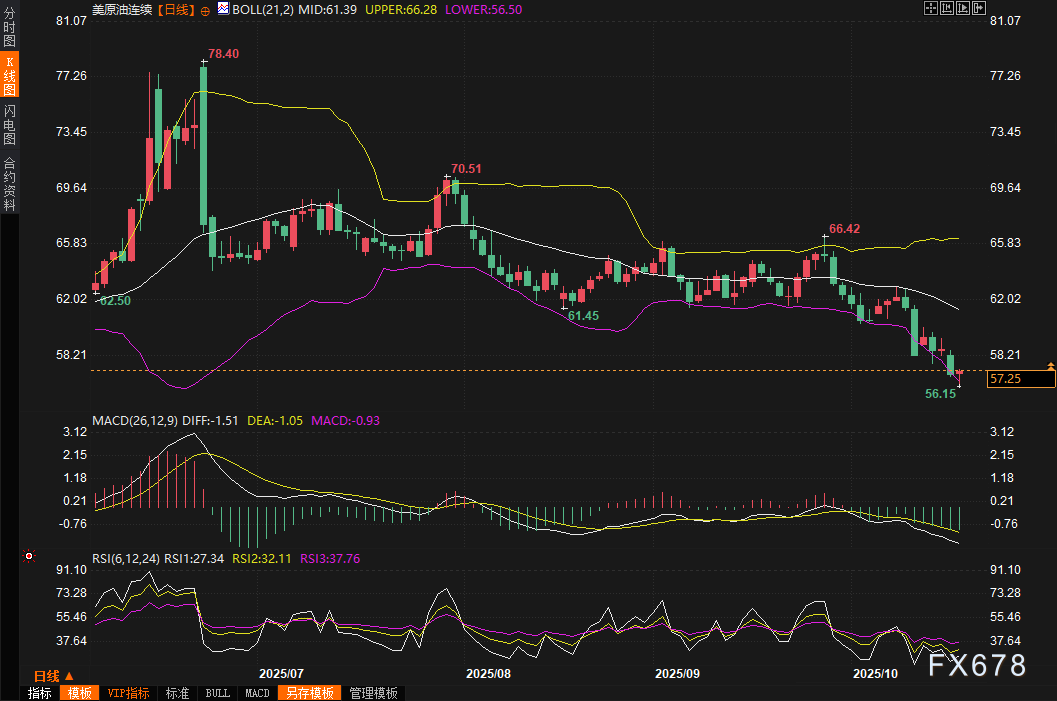The height and width of the screenshot is (701, 1057).
Task: Open the 分时图 sidebar tab
Action: click(x=9, y=27)
